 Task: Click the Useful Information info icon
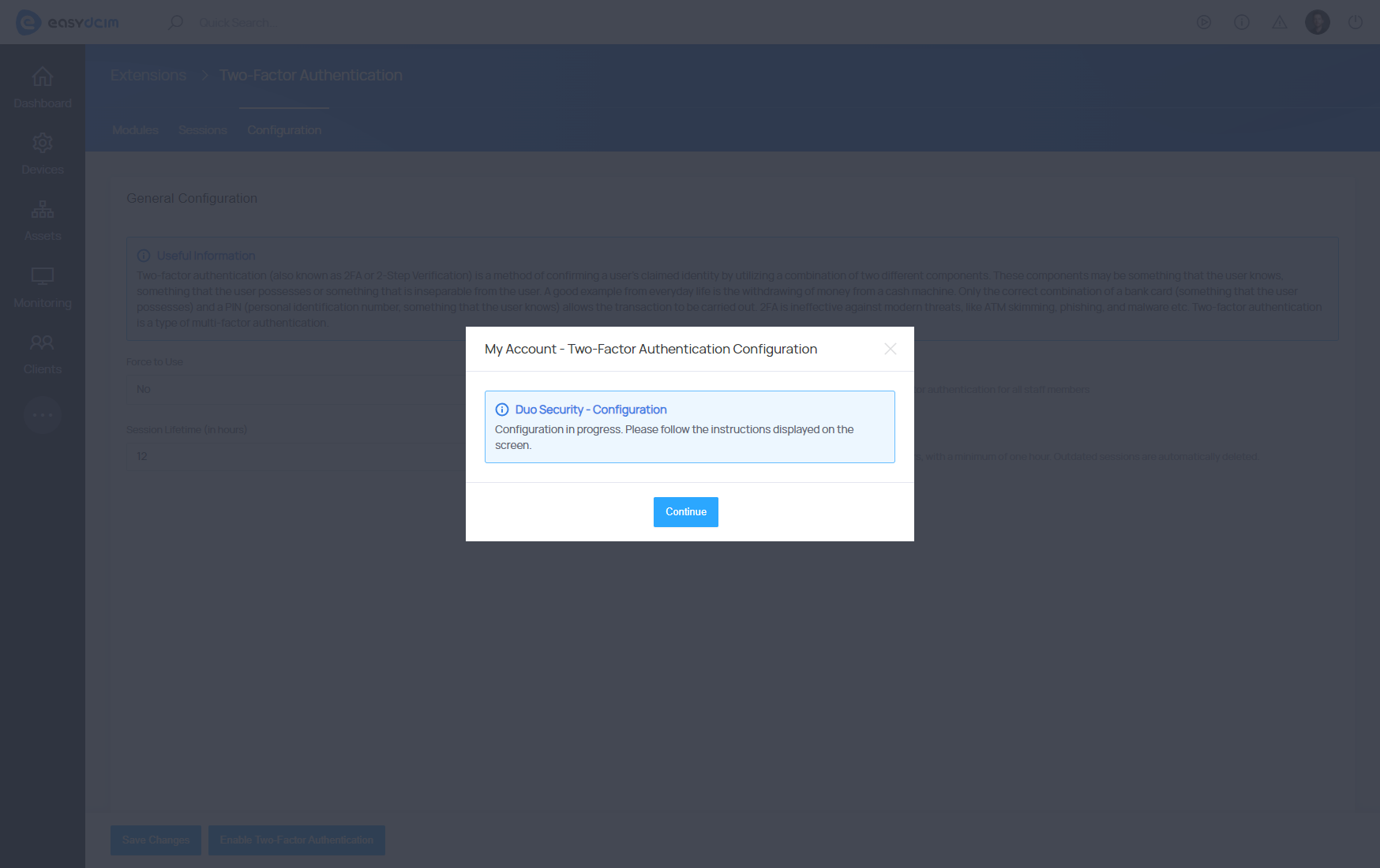[x=144, y=256]
